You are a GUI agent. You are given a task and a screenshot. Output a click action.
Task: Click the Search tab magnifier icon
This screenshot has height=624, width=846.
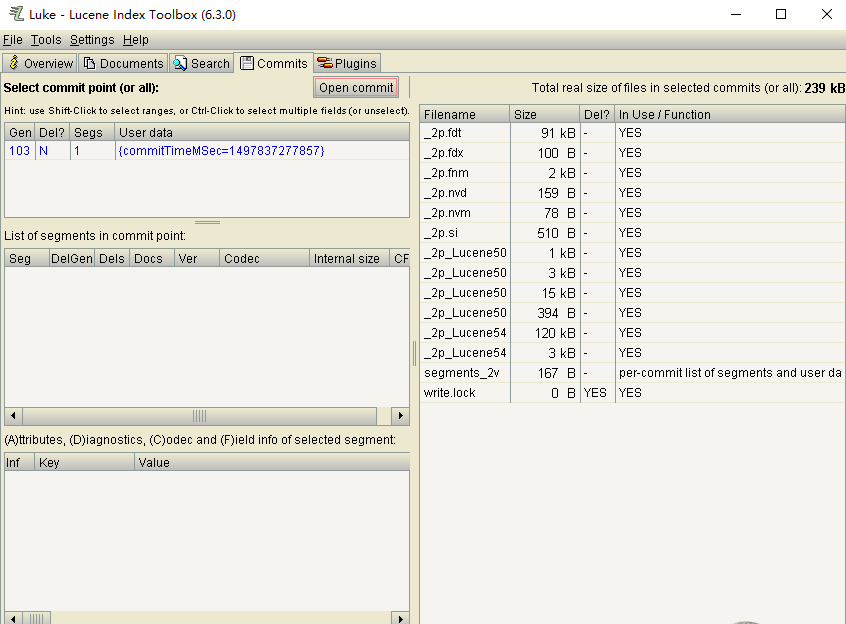(x=180, y=64)
